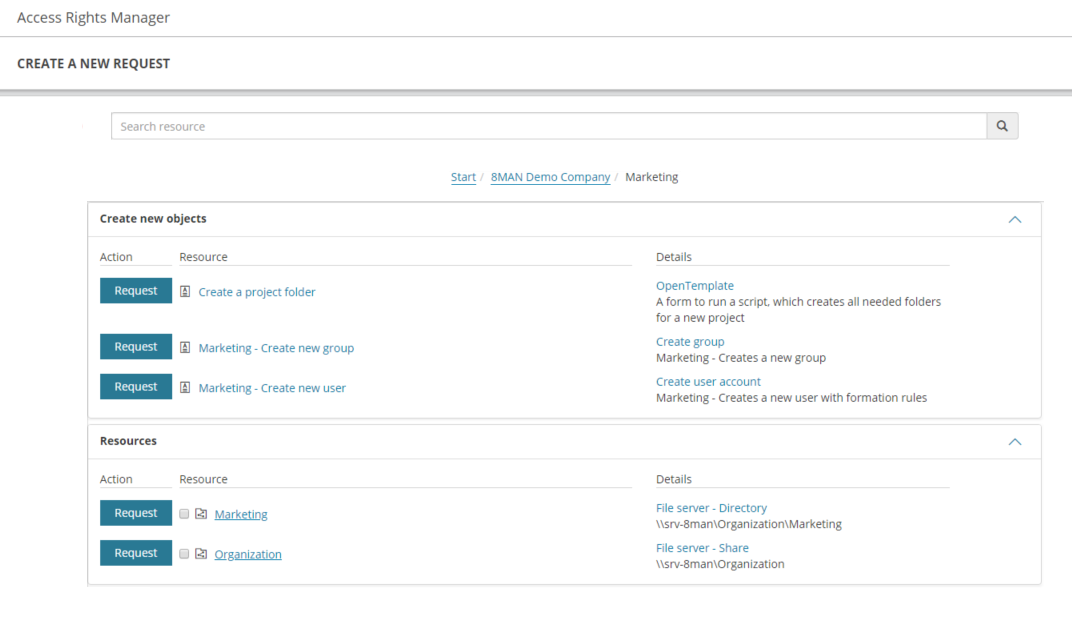Open the Organization share resource link

pyautogui.click(x=248, y=554)
